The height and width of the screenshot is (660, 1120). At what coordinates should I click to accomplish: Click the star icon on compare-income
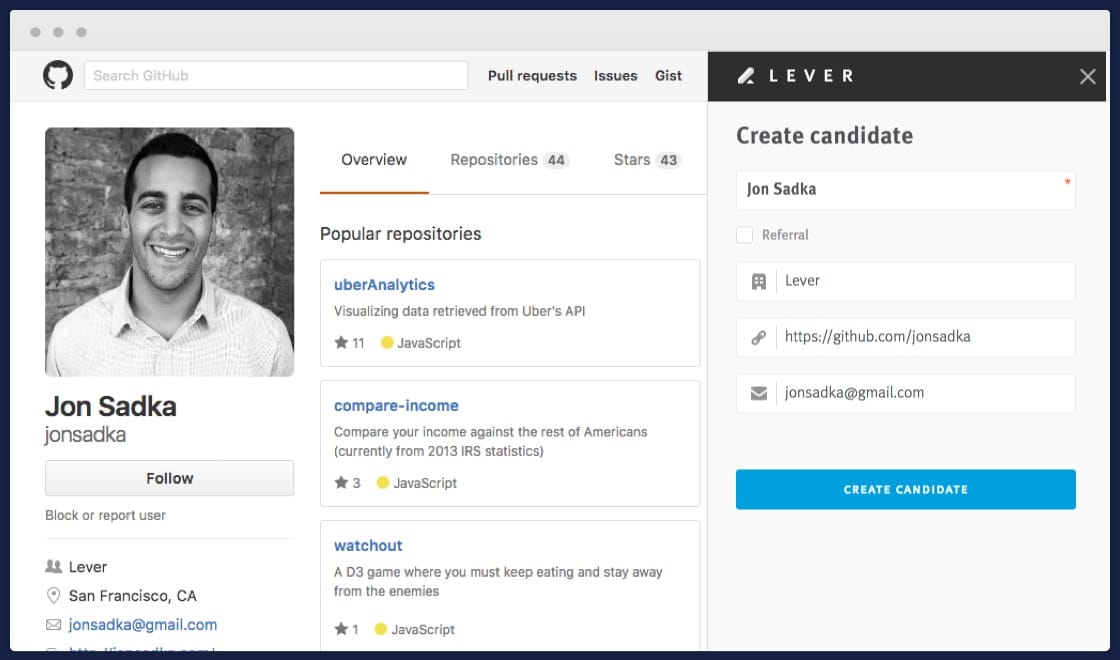pos(341,482)
